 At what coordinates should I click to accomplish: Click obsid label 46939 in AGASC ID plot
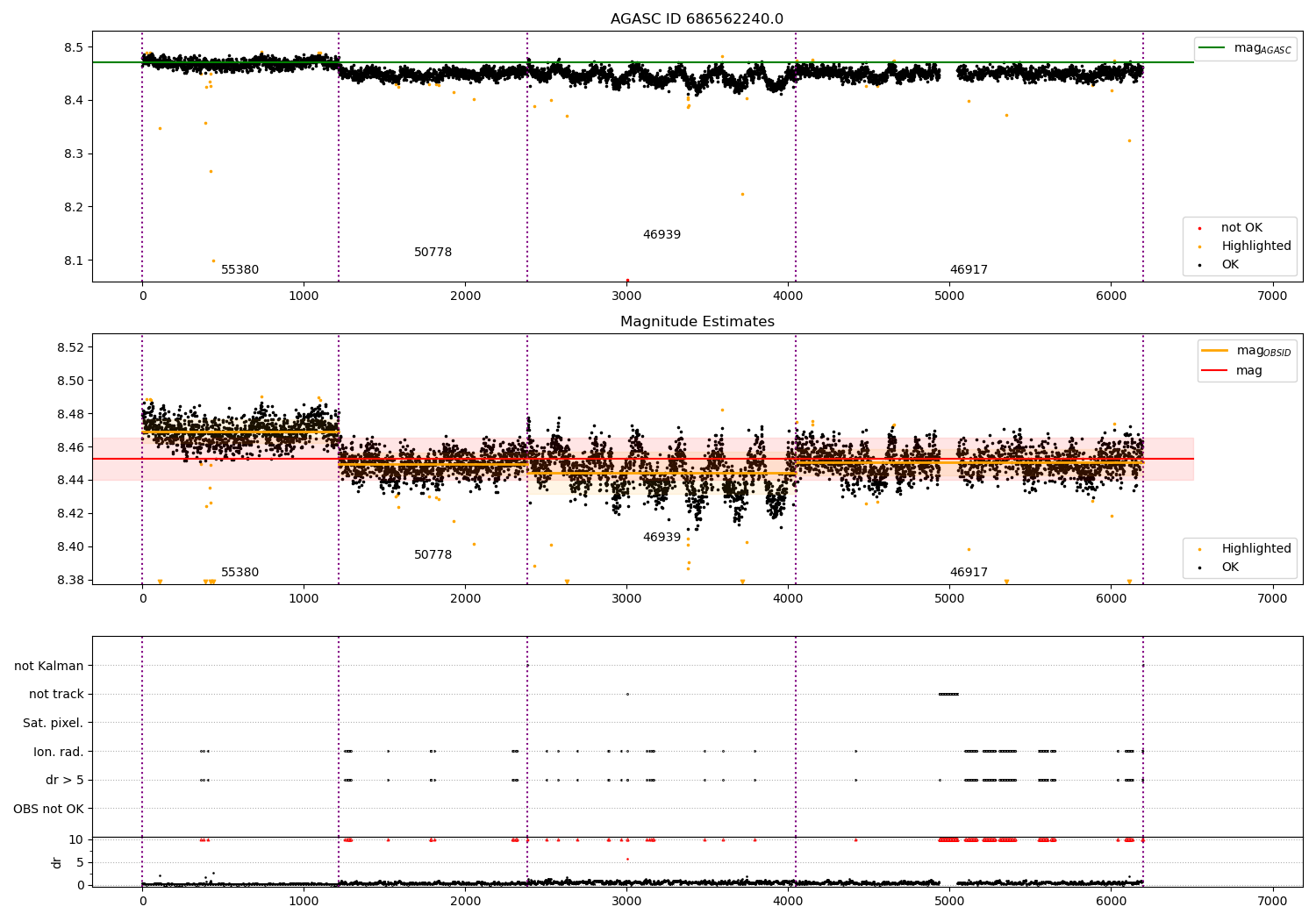coord(662,235)
